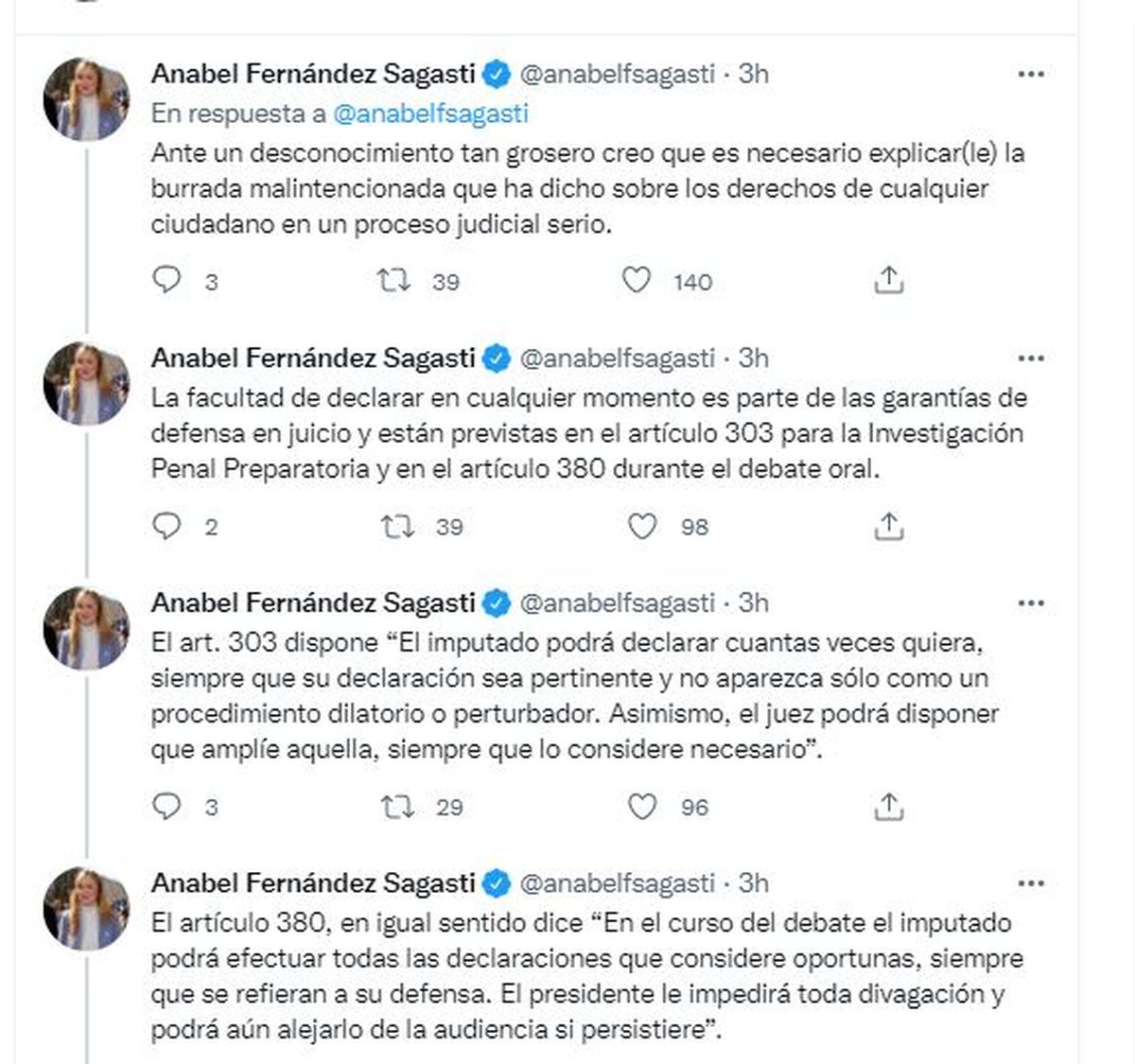Like the tweet with 96 likes

(x=642, y=806)
